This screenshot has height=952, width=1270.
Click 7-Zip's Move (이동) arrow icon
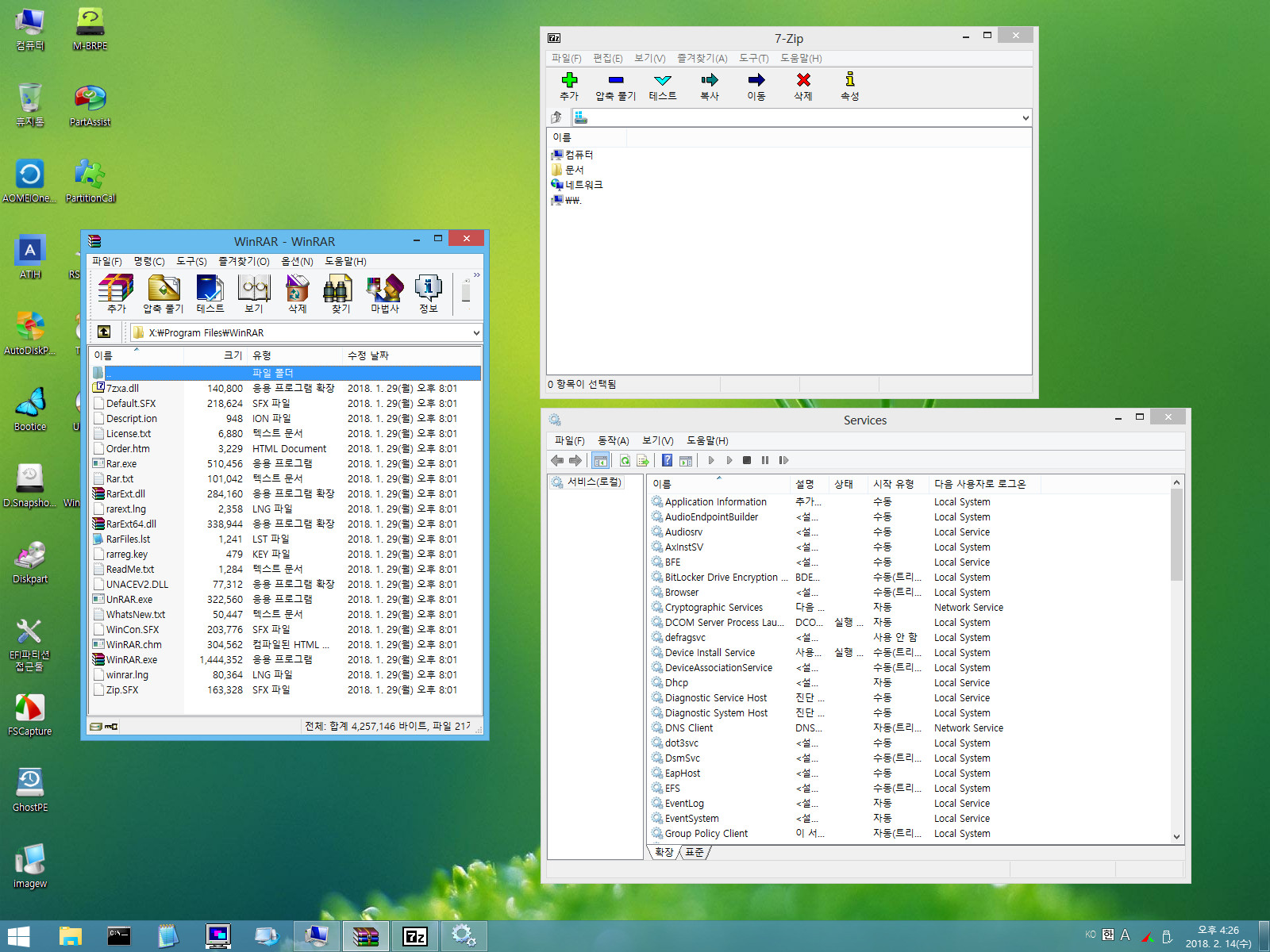coord(756,86)
